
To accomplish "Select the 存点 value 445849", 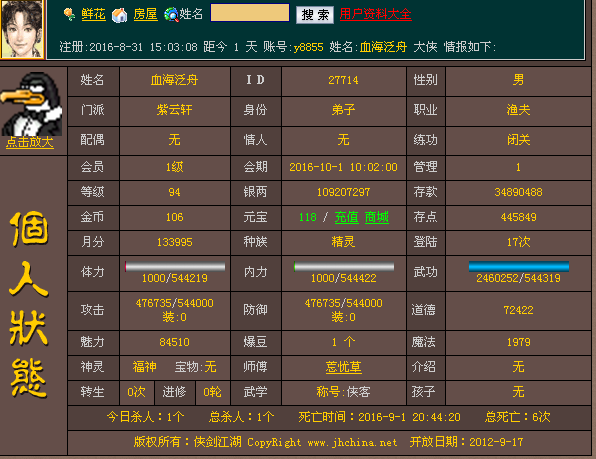I will point(518,217).
